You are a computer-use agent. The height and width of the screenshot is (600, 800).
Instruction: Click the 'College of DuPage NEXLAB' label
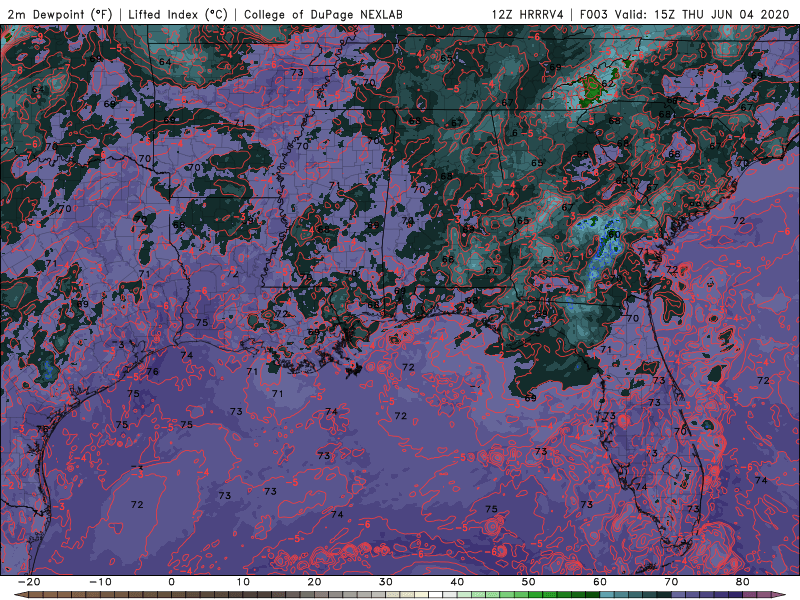pyautogui.click(x=323, y=15)
